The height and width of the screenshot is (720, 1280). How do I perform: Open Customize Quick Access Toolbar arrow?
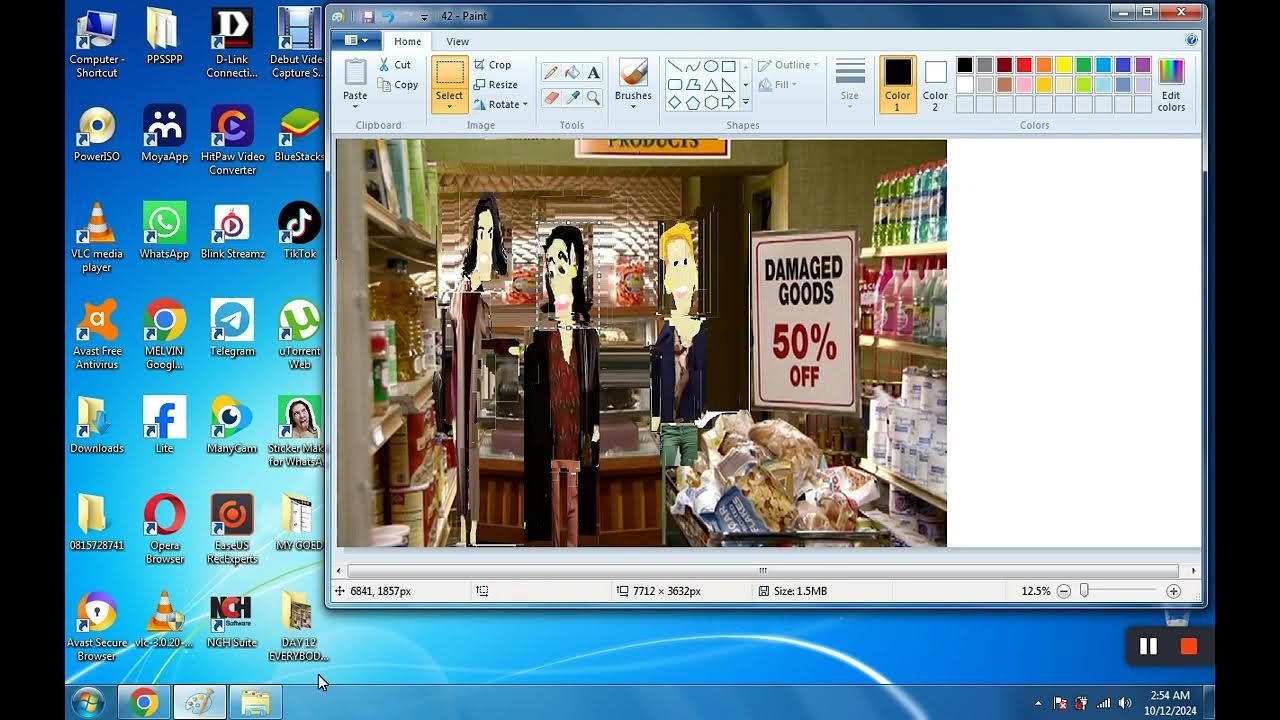[424, 17]
